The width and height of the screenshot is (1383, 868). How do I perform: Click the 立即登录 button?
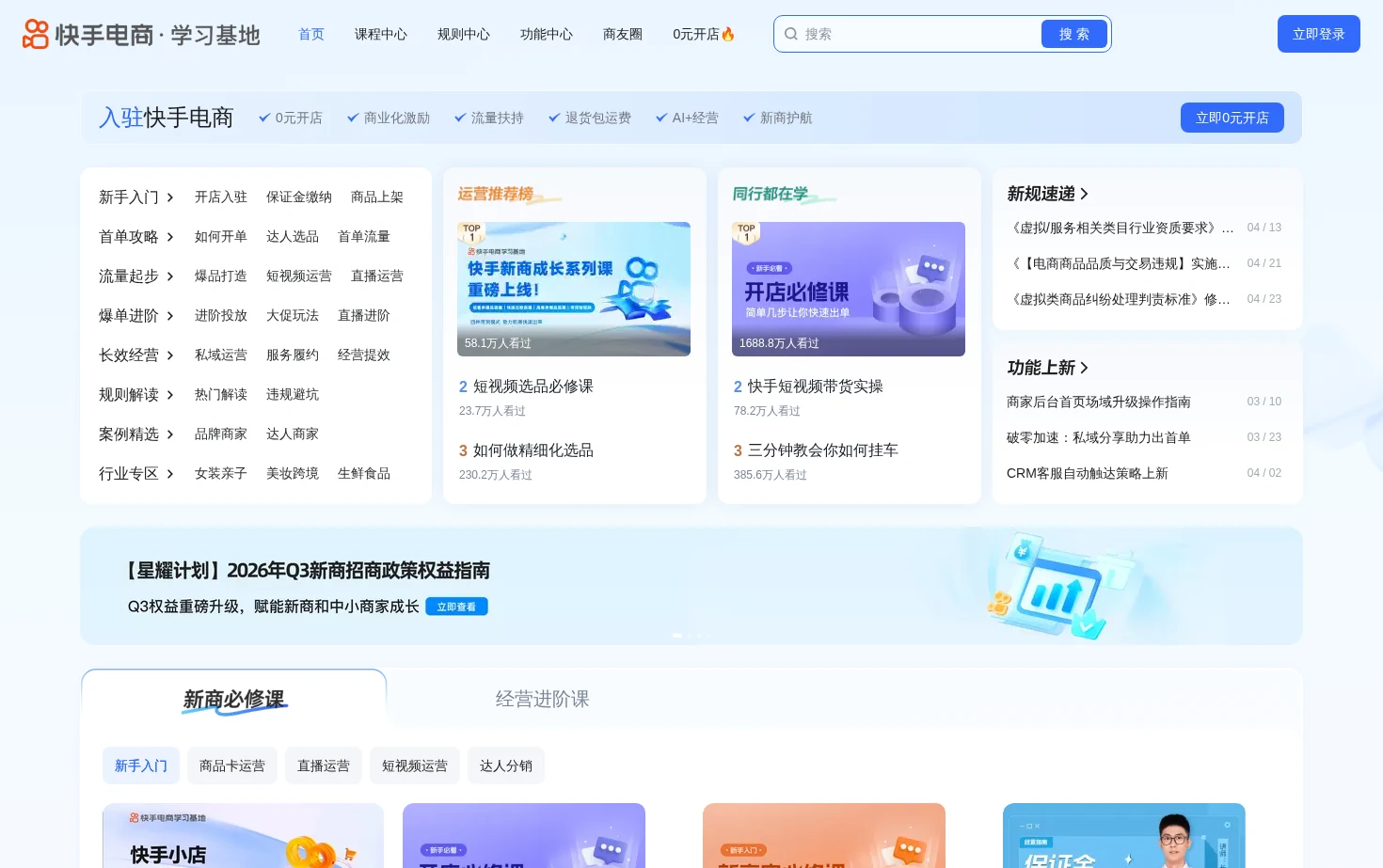(1319, 34)
